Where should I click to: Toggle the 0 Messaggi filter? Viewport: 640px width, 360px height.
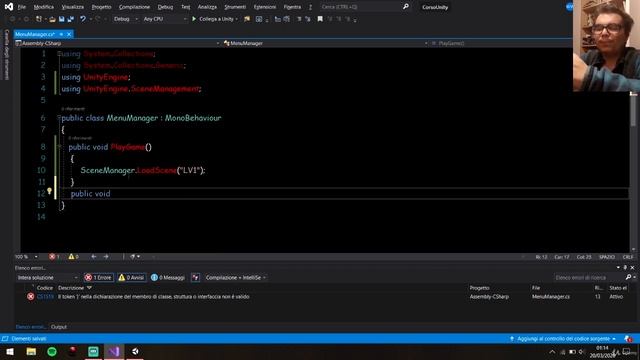tap(168, 278)
